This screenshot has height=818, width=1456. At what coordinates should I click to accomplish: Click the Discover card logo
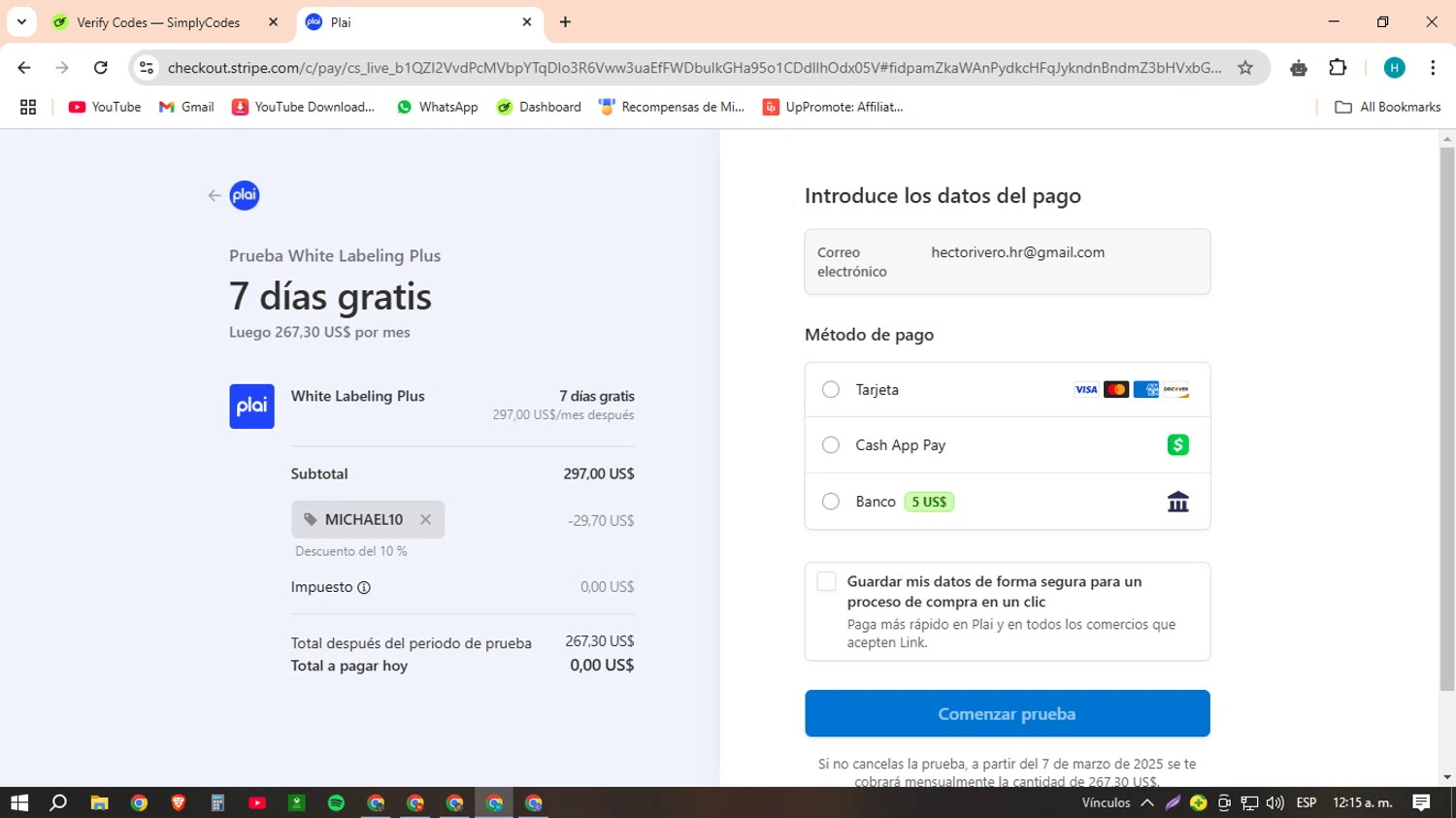coord(1176,389)
